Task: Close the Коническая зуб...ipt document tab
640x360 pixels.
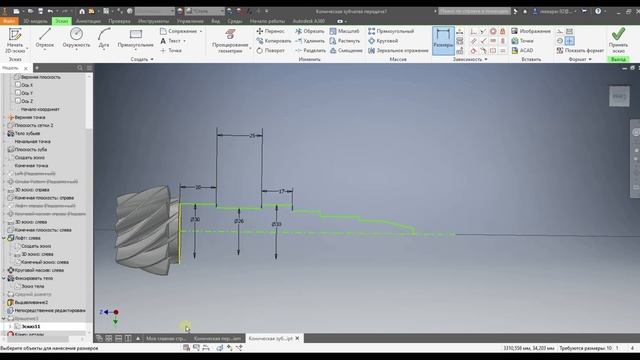Action: (x=297, y=338)
